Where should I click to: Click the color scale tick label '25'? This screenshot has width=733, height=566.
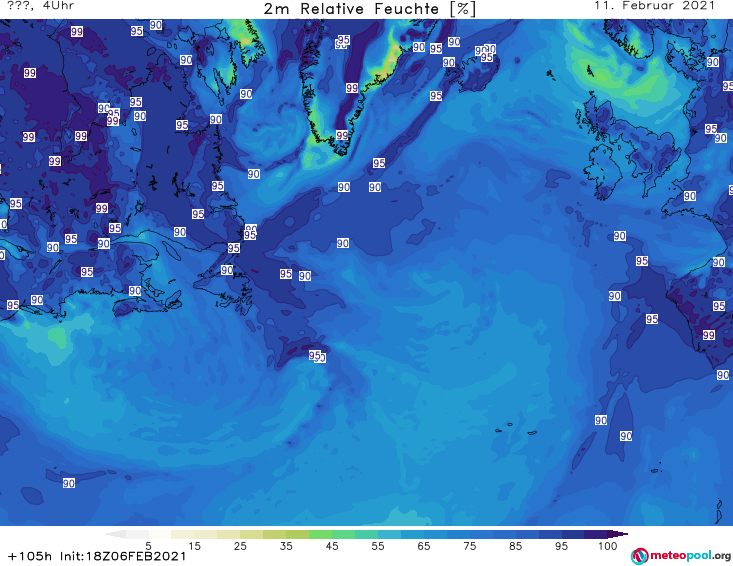[240, 546]
